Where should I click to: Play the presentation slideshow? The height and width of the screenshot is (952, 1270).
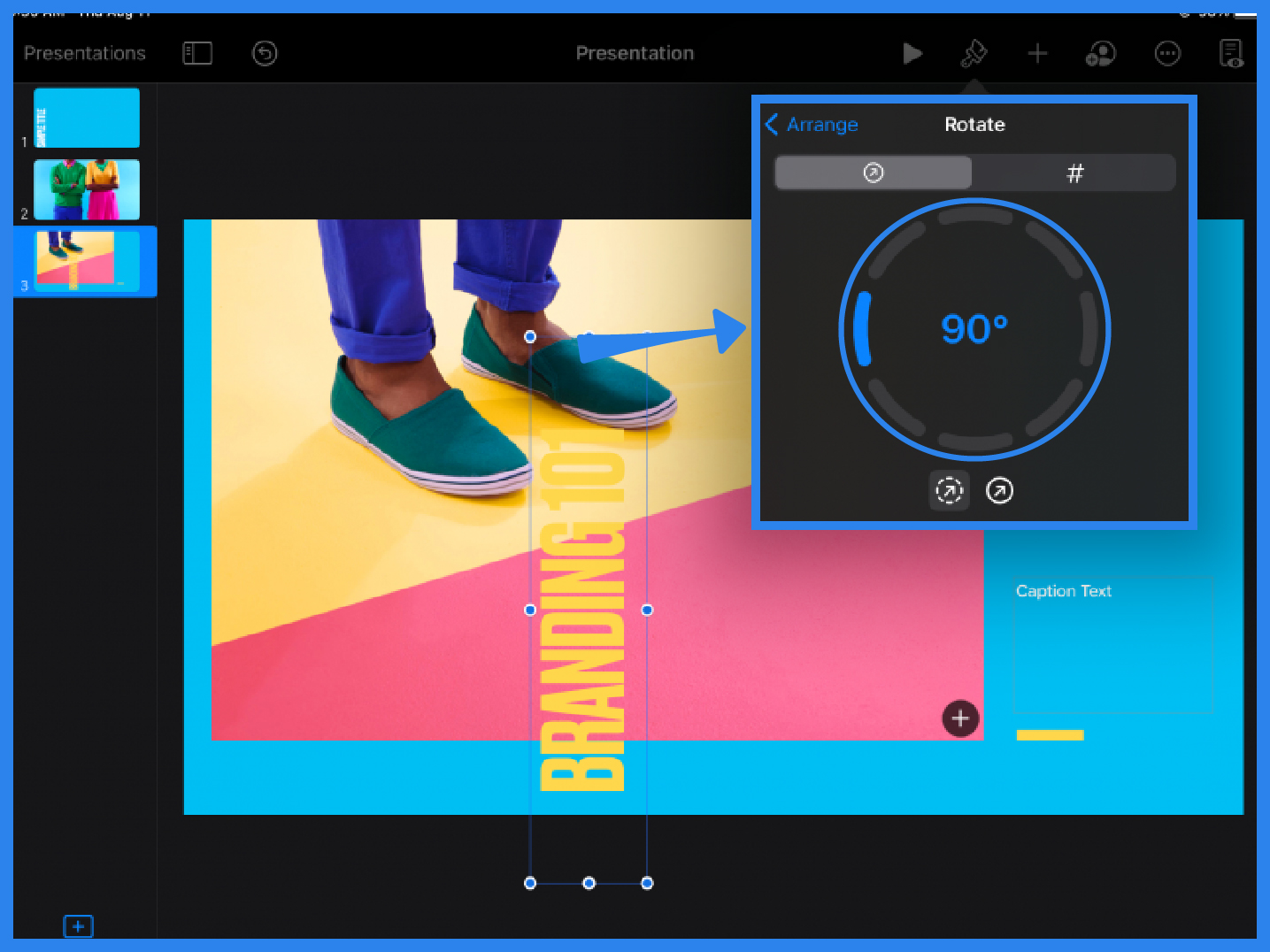[912, 54]
